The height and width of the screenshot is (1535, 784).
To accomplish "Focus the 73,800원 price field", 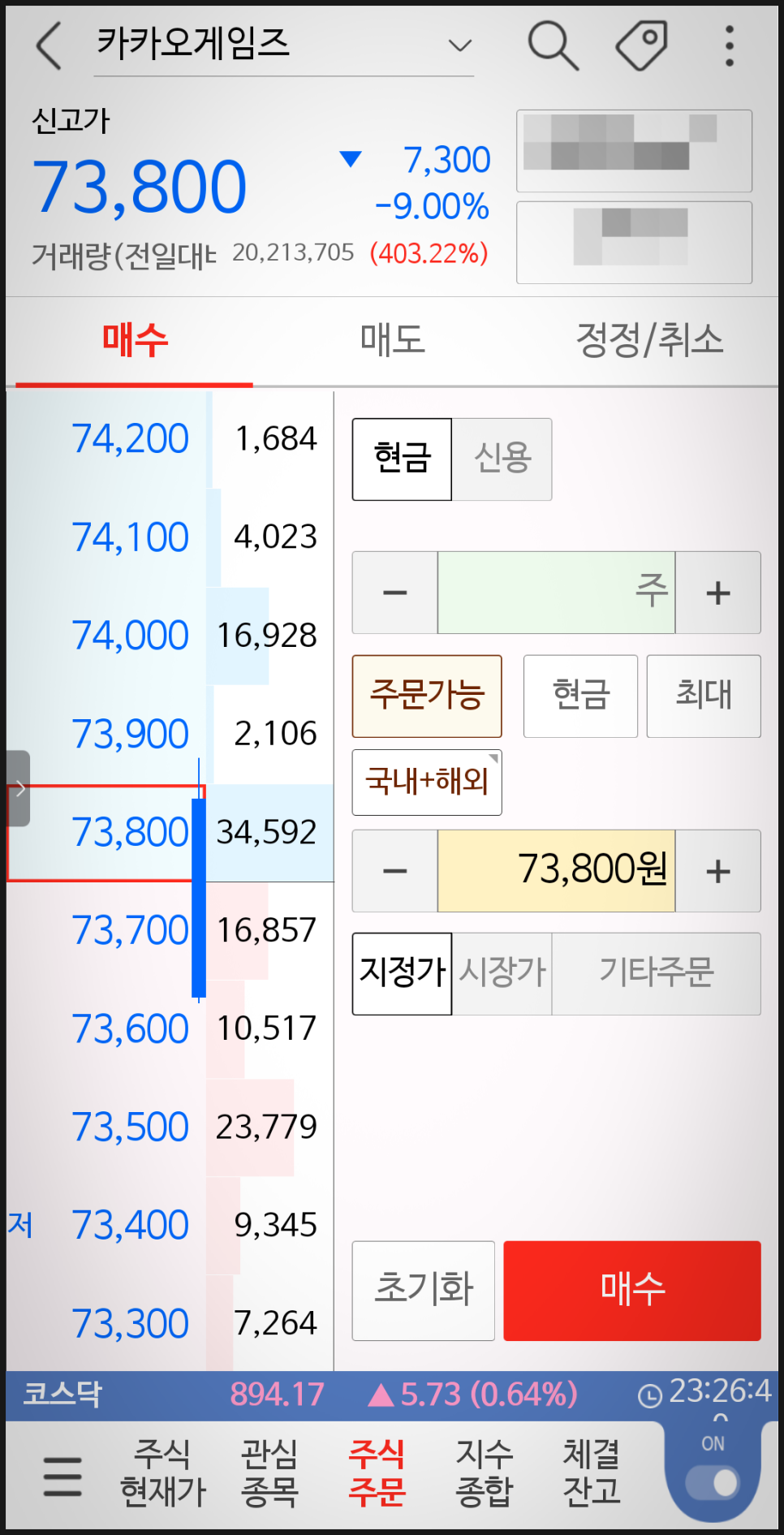I will pos(557,871).
